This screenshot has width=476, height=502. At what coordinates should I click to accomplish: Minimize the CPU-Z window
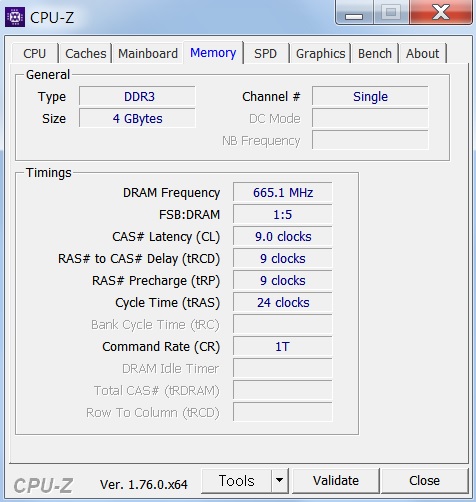click(x=354, y=13)
